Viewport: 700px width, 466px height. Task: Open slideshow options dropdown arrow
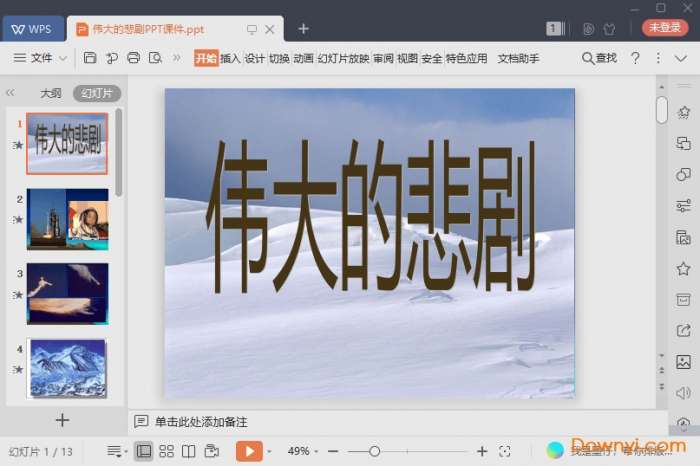pos(269,452)
